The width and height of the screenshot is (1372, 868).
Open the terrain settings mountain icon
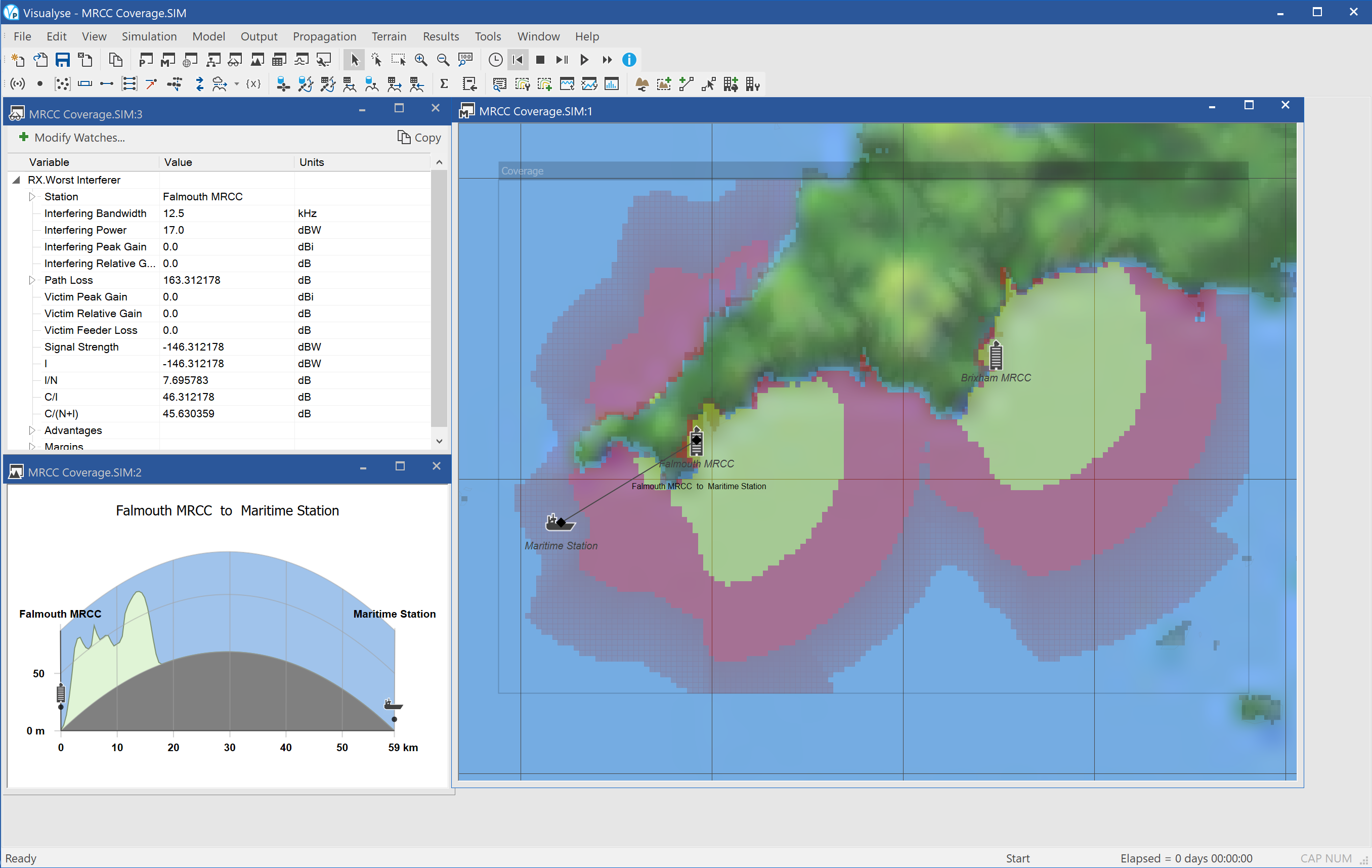(x=641, y=84)
